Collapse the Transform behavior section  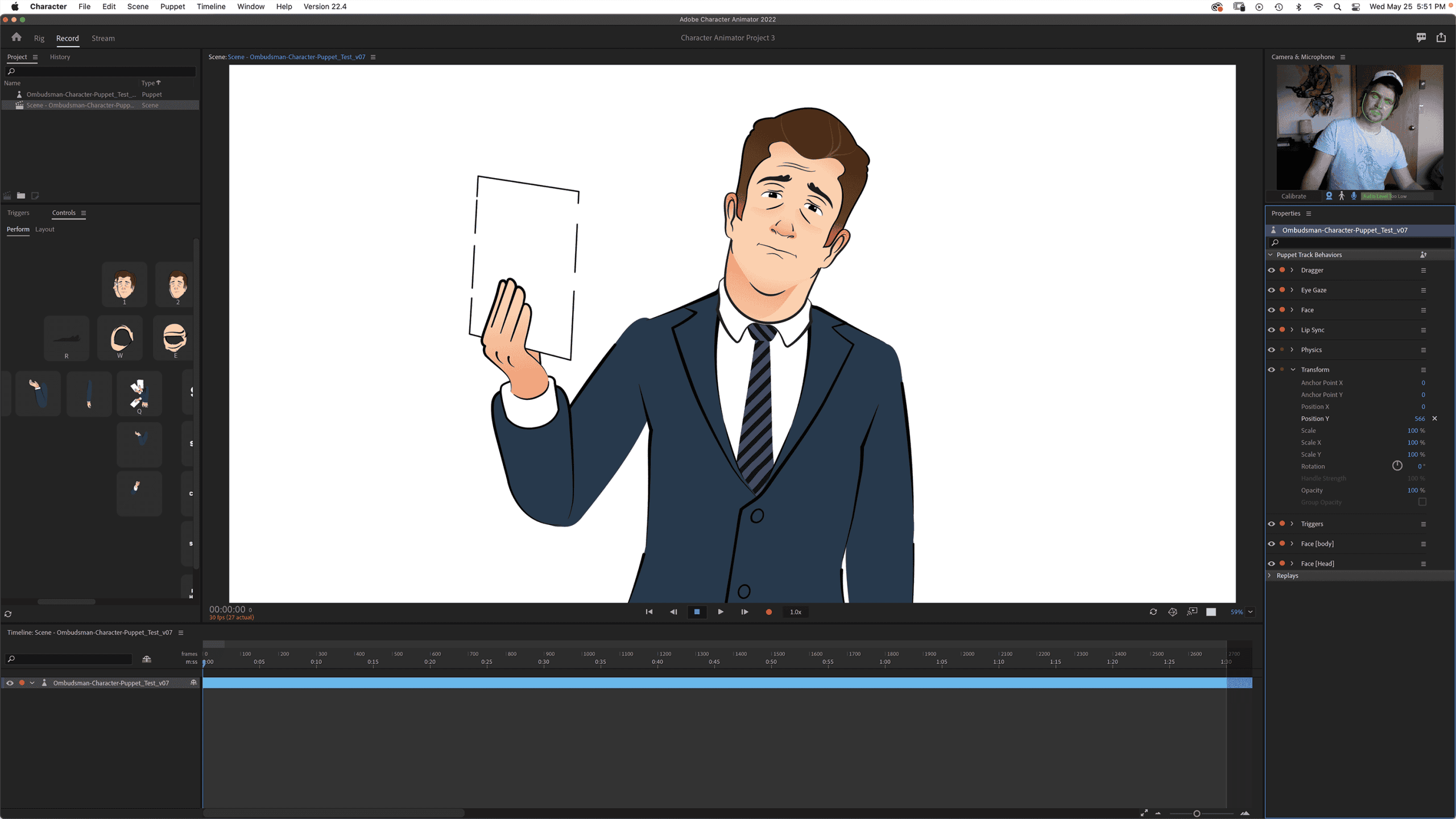coord(1293,370)
